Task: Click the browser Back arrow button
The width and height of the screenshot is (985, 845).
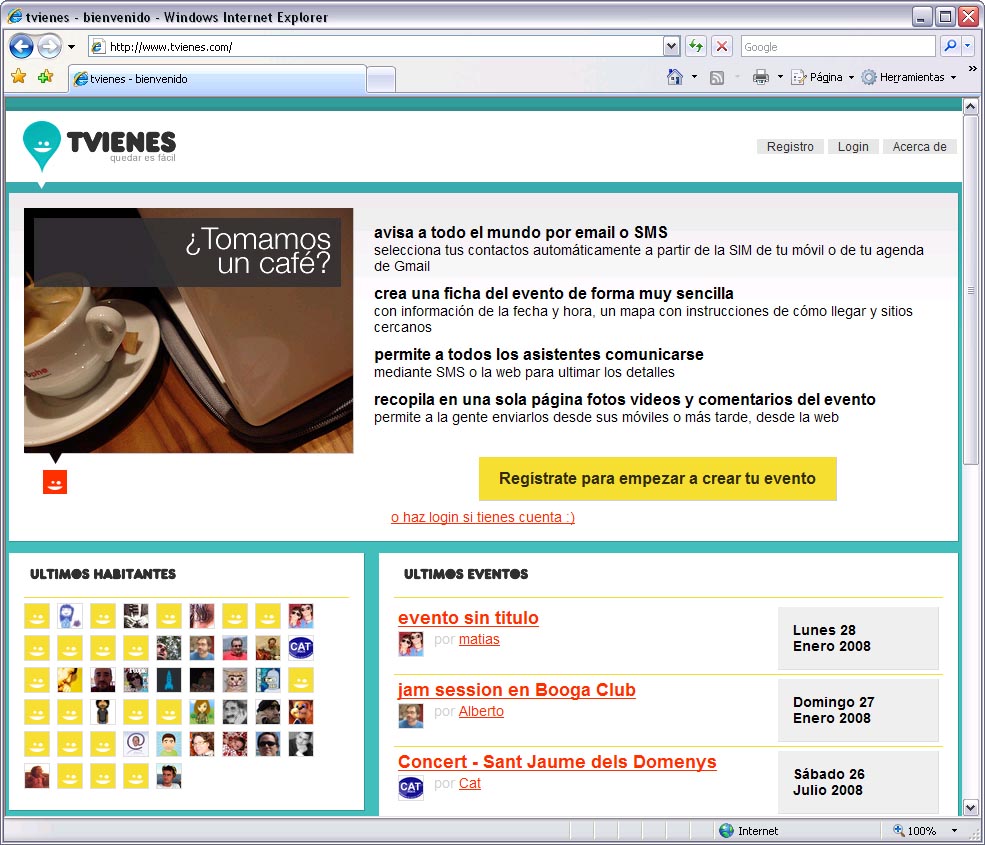Action: [21, 46]
